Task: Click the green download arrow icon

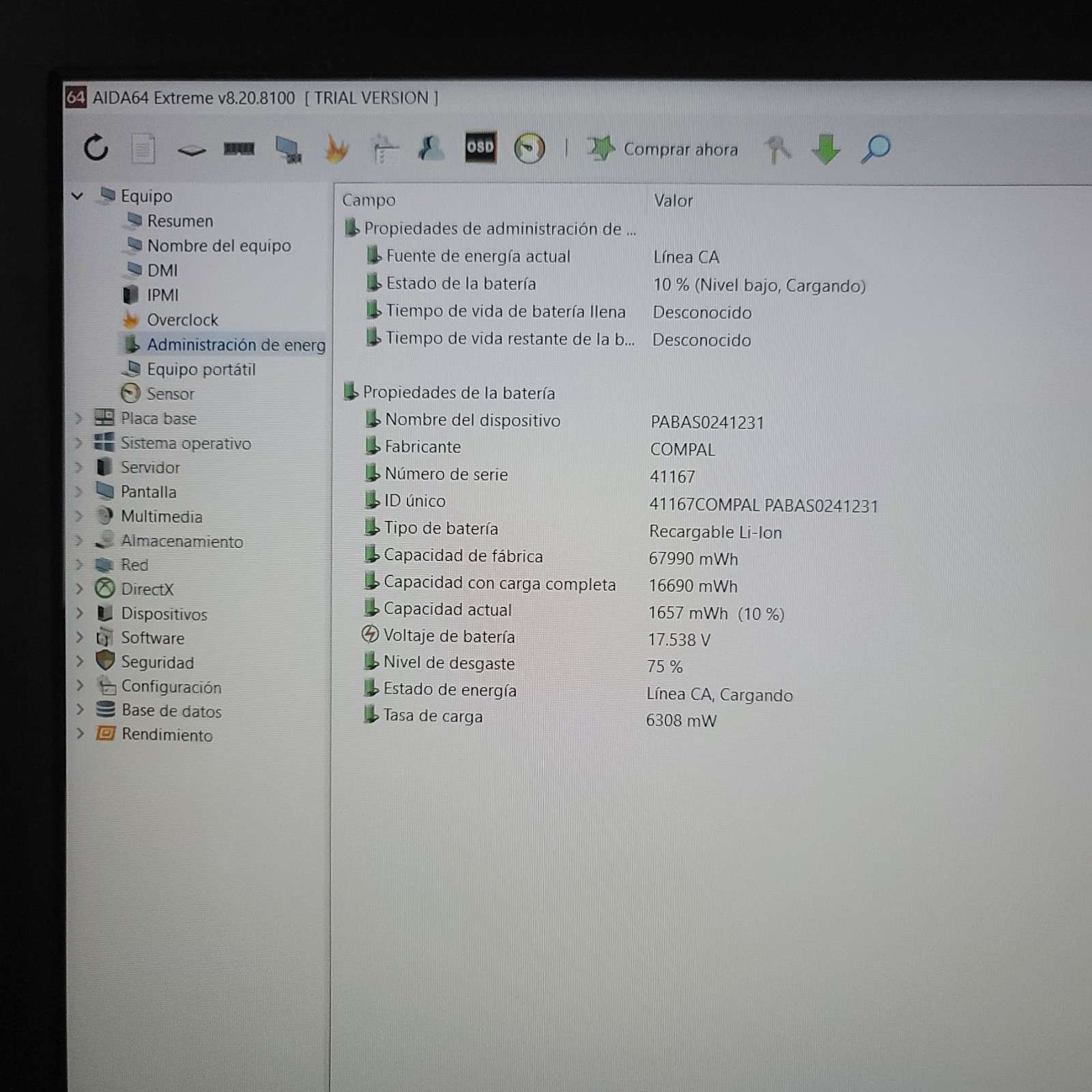Action: [826, 149]
